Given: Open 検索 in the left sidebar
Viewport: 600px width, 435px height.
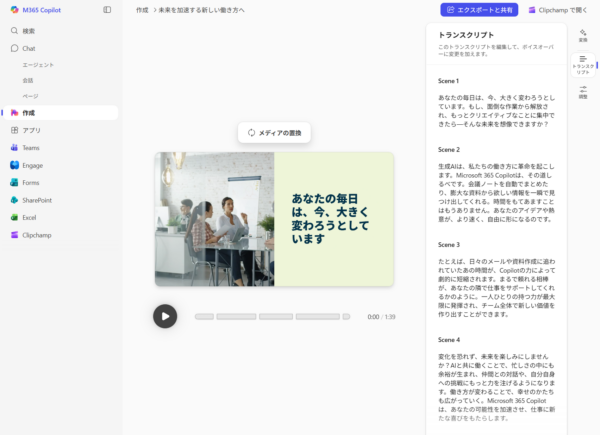Looking at the screenshot, I should (x=28, y=31).
